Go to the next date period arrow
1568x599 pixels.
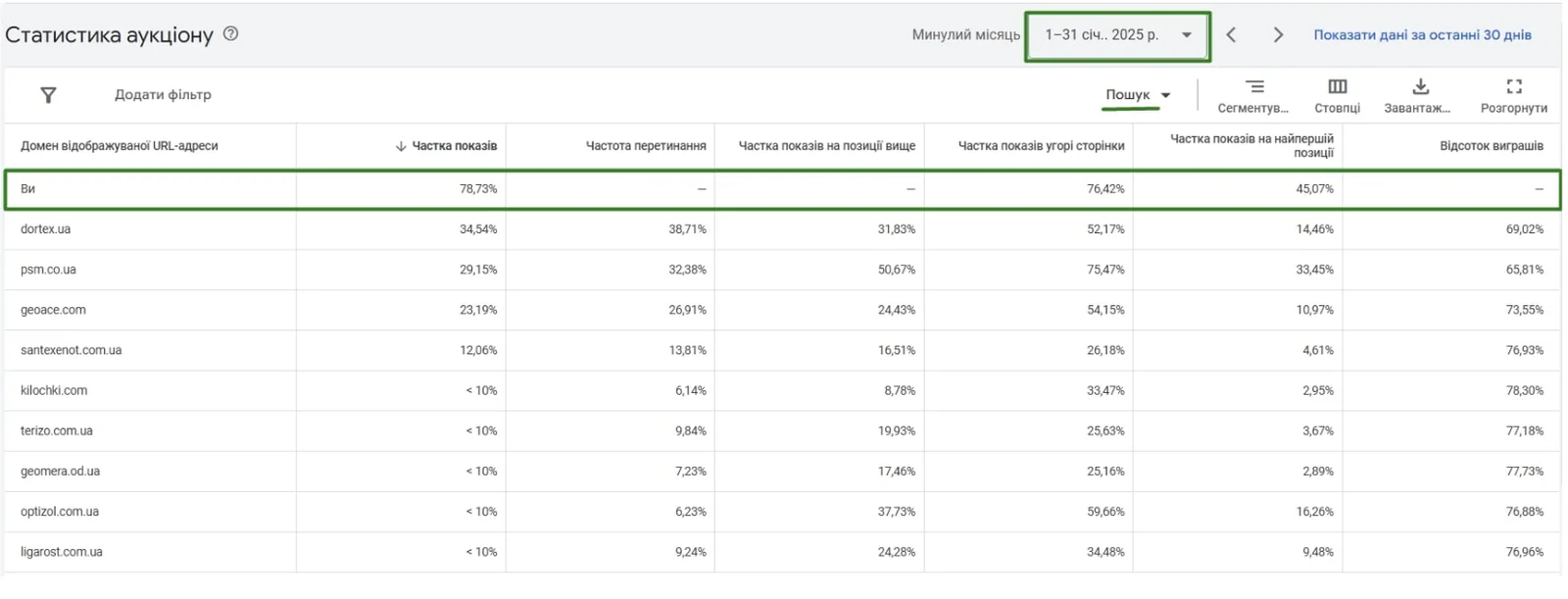pyautogui.click(x=1278, y=35)
